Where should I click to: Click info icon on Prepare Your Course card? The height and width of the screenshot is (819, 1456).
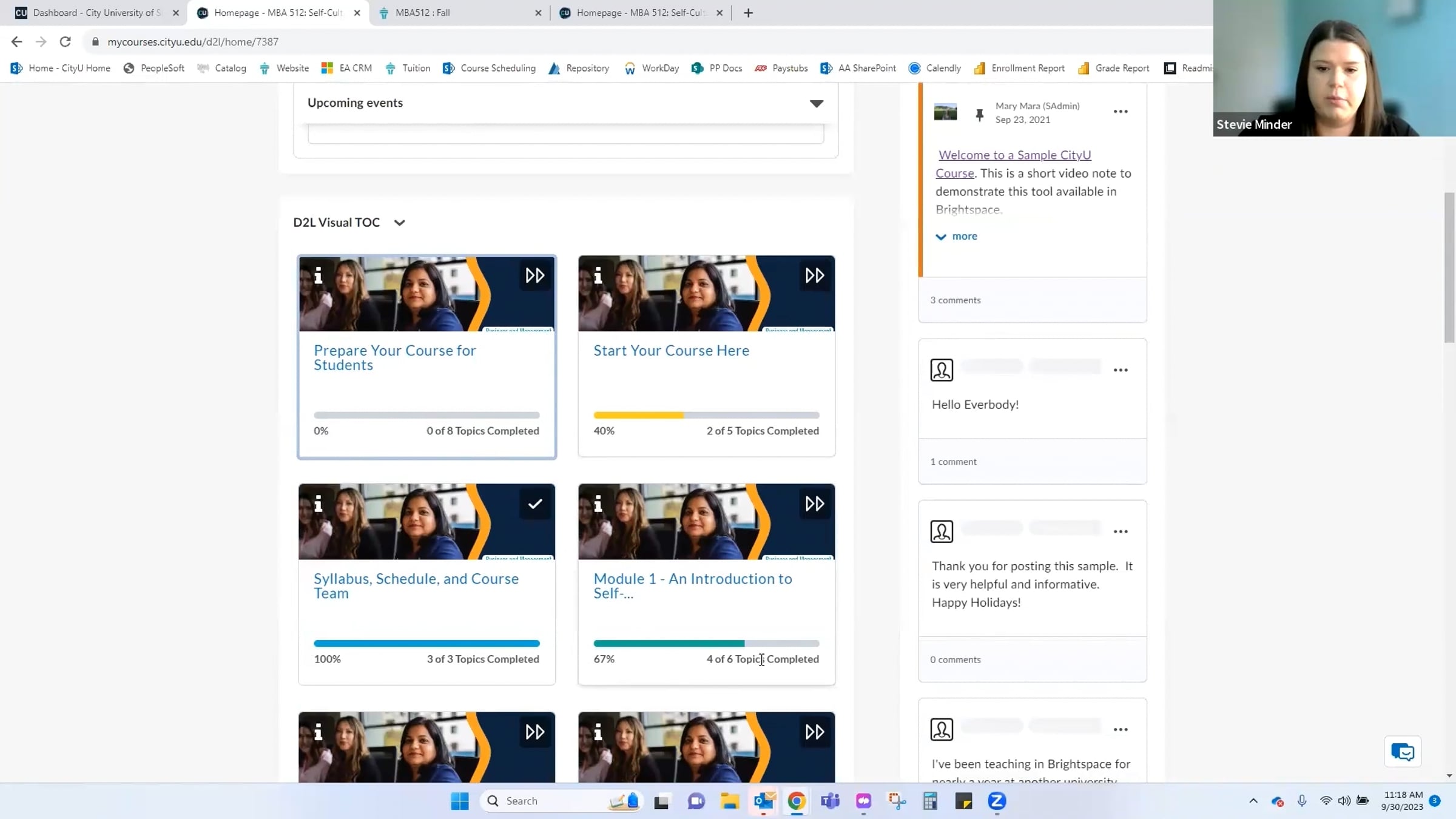(318, 276)
